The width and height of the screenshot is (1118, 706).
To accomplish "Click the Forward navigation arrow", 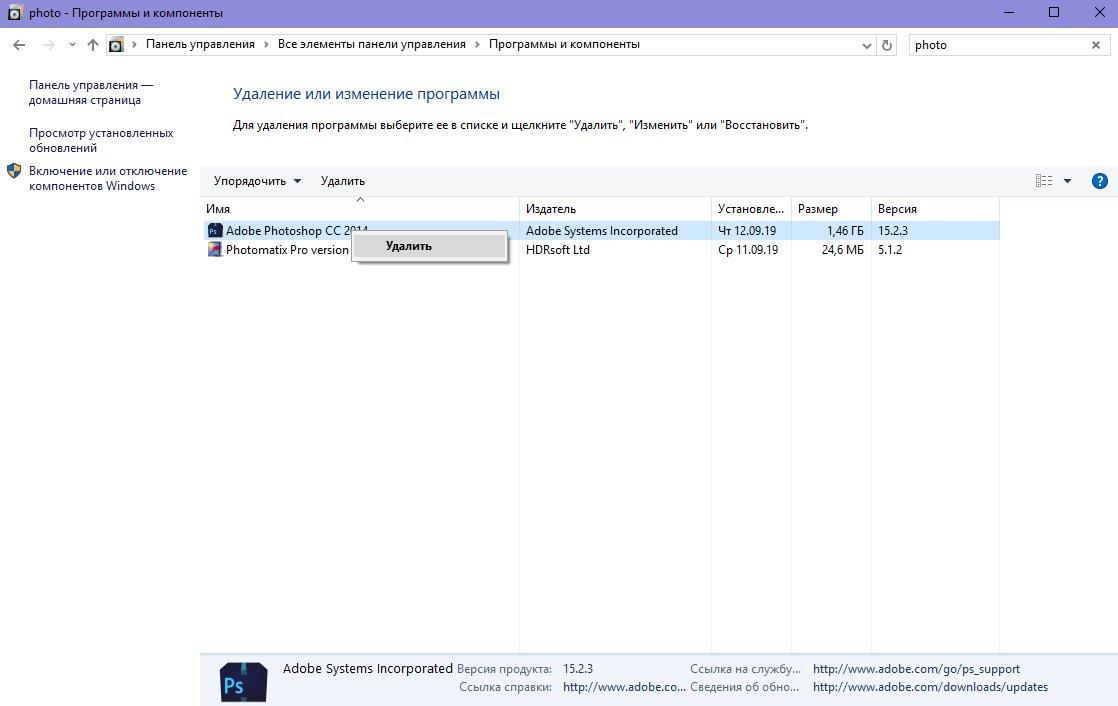I will tap(48, 45).
